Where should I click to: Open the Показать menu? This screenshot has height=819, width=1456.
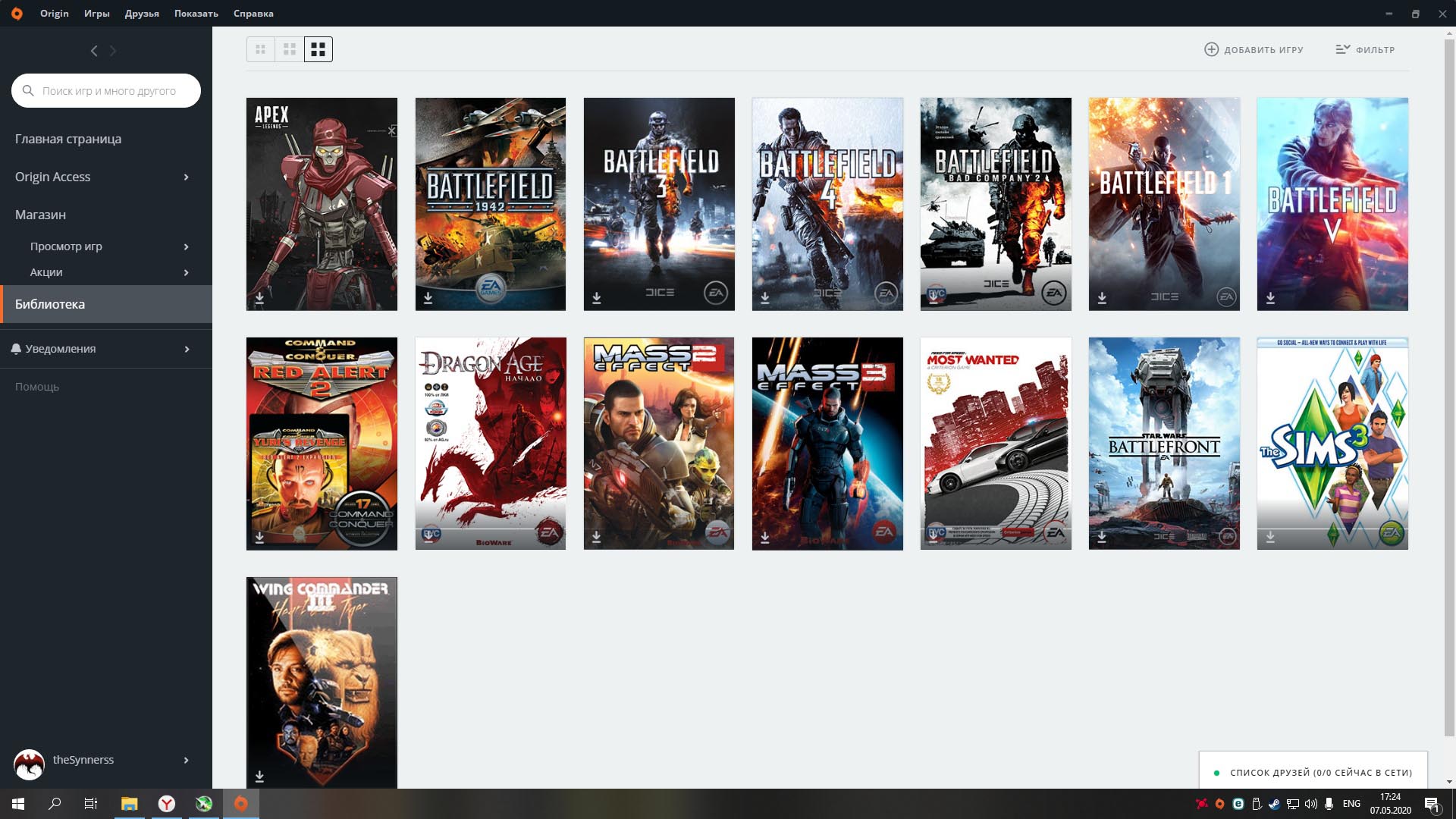point(196,14)
